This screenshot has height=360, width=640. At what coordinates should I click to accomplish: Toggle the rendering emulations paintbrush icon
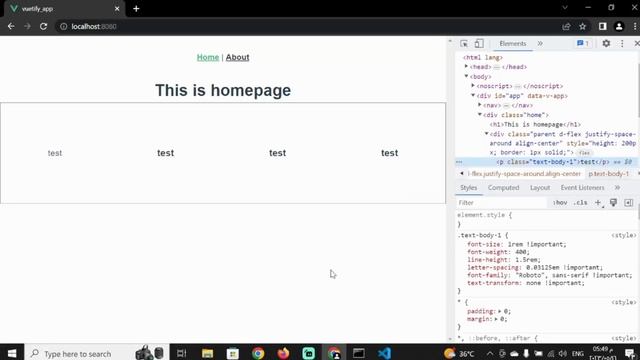[613, 203]
